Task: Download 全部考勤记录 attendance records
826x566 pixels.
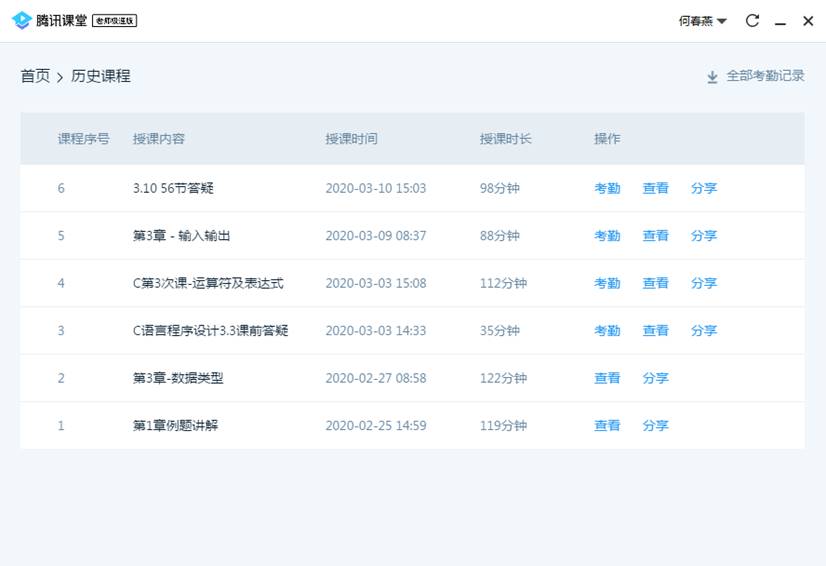Action: pos(765,76)
